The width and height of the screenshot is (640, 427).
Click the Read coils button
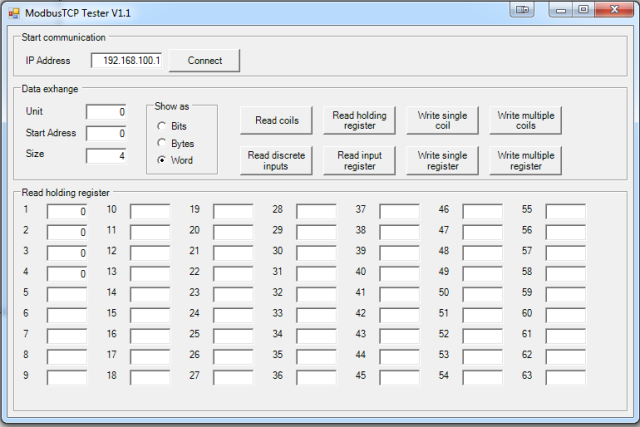click(276, 120)
